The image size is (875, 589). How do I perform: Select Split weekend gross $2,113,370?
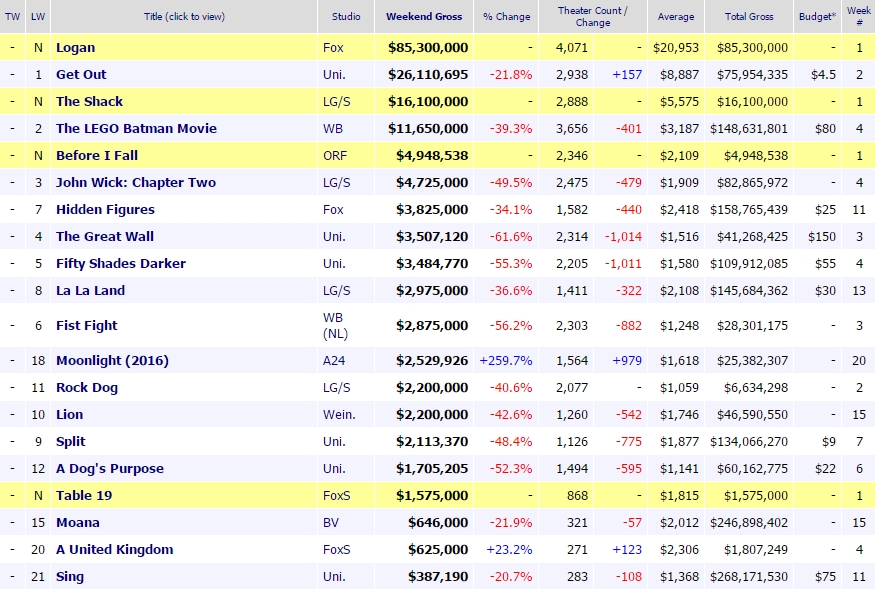[432, 442]
